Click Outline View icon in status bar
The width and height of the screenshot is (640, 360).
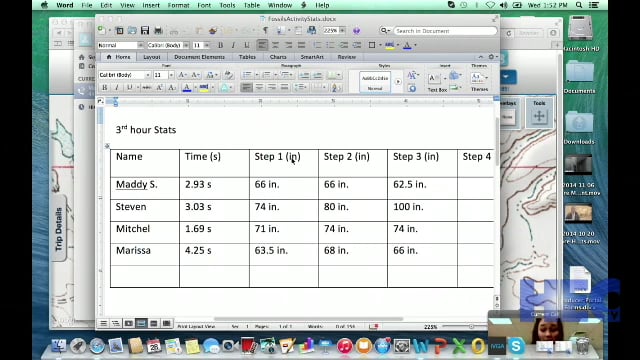pyautogui.click(x=116, y=324)
